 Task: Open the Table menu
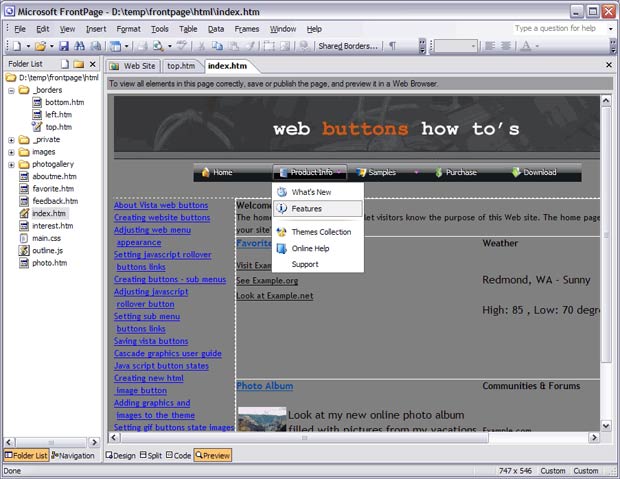(188, 29)
